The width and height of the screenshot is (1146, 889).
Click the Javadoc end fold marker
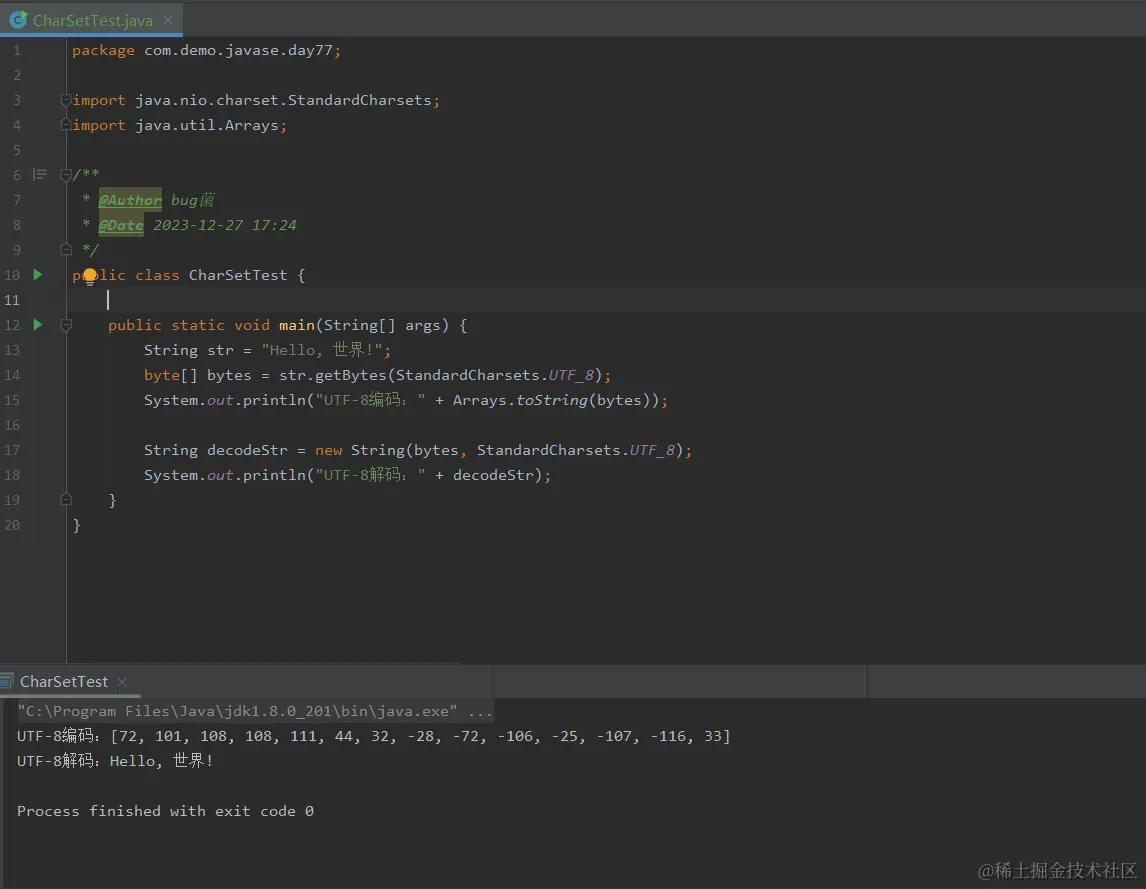point(66,250)
